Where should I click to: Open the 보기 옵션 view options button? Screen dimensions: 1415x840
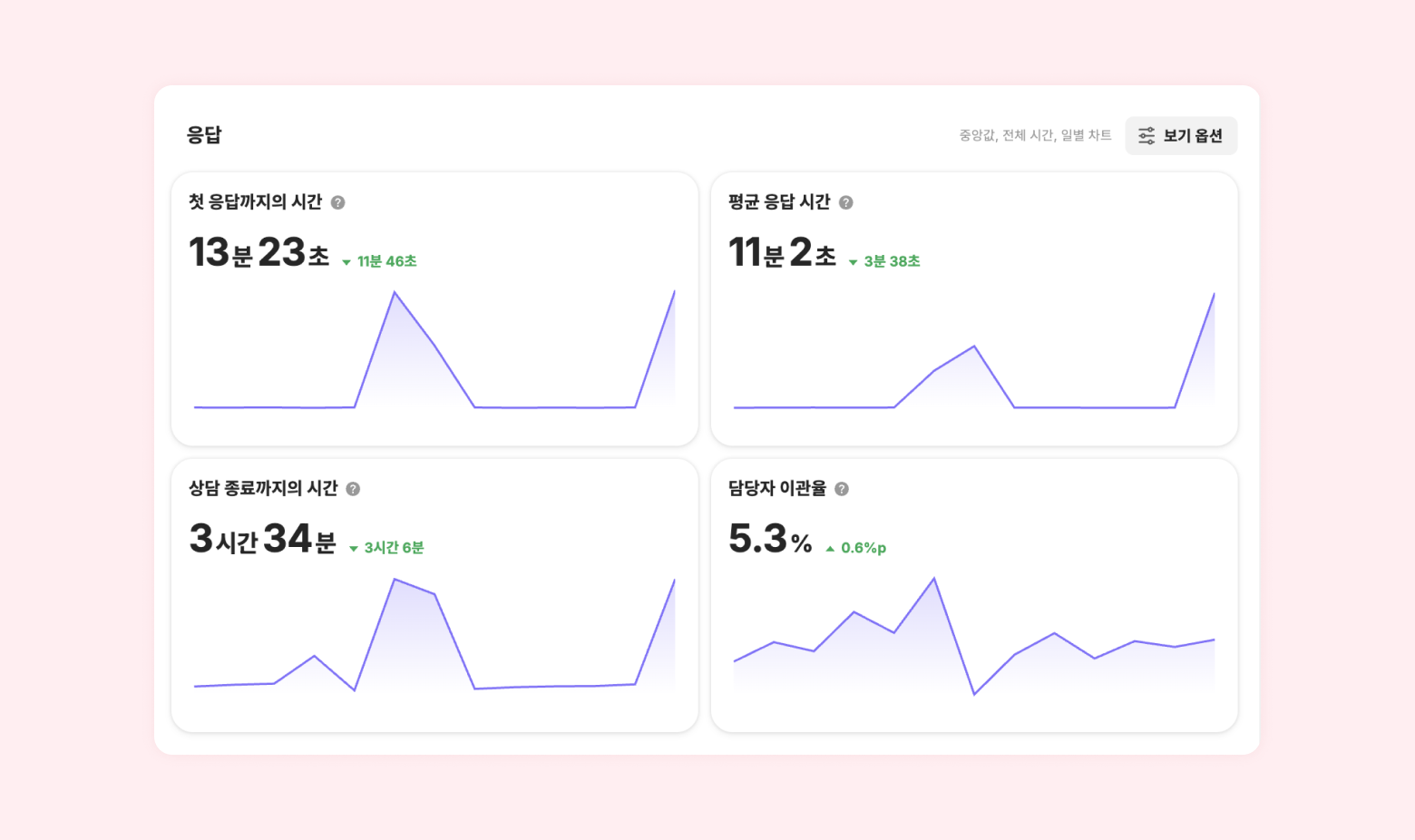tap(1181, 136)
